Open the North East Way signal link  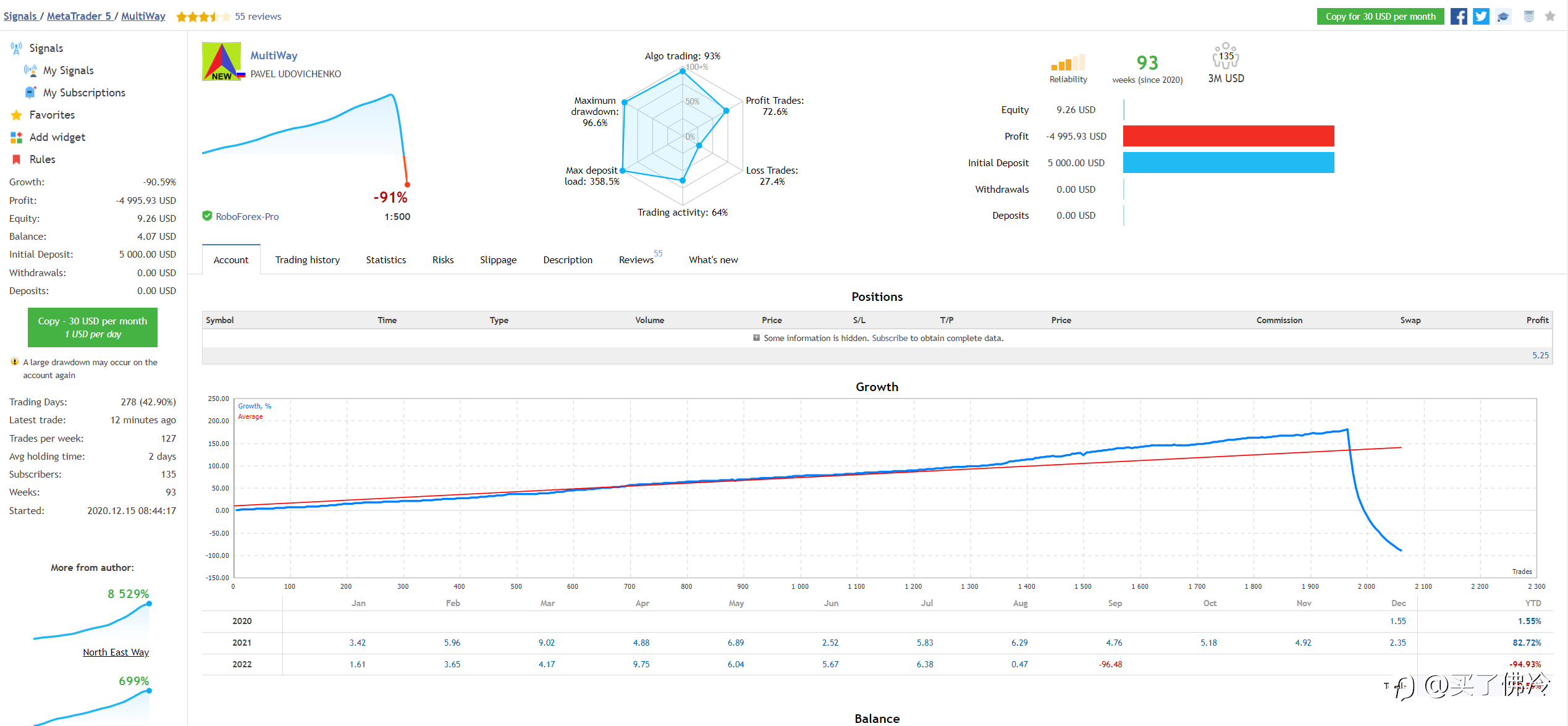pyautogui.click(x=116, y=652)
